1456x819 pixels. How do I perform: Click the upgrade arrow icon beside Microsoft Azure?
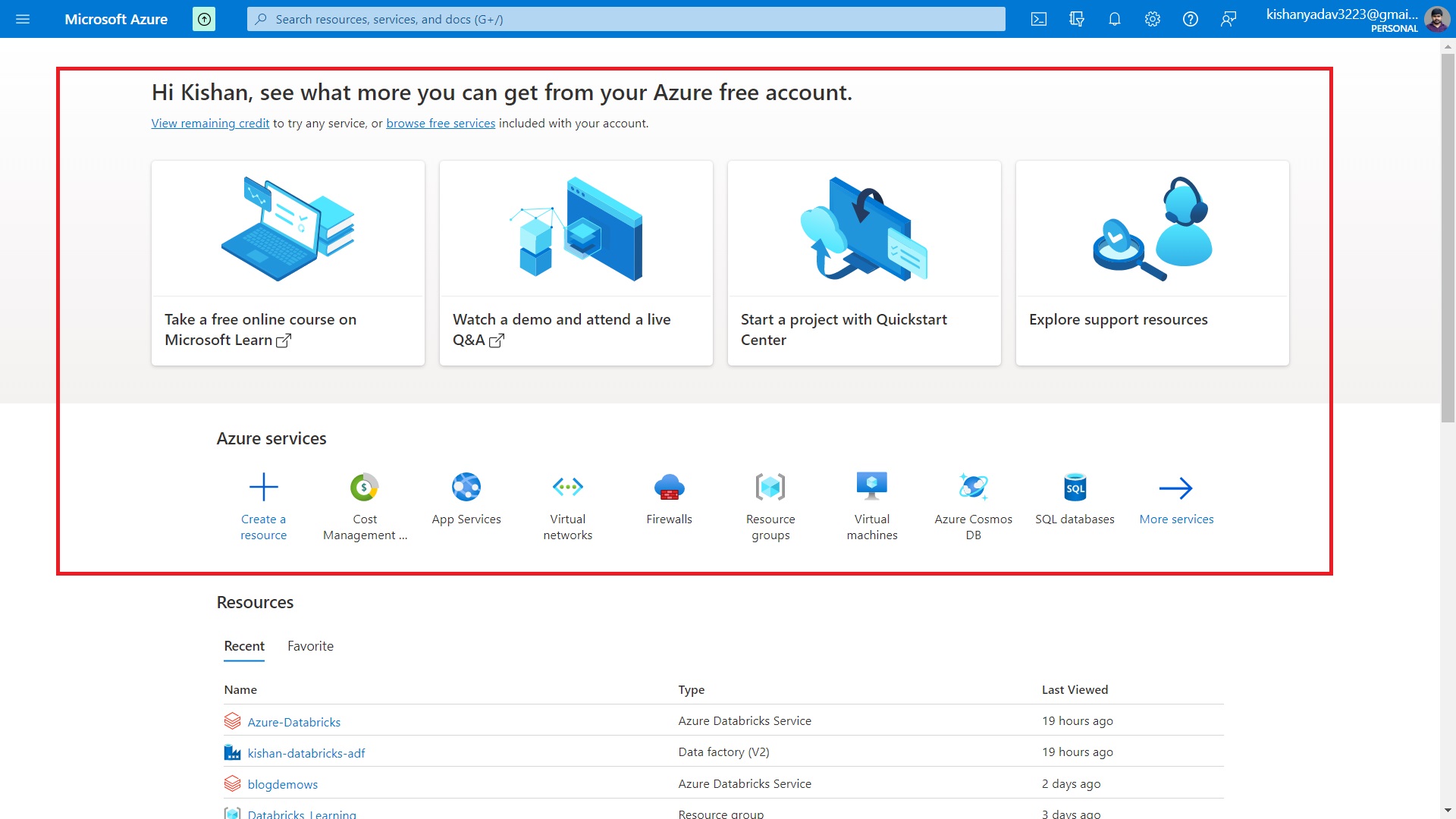pyautogui.click(x=204, y=19)
